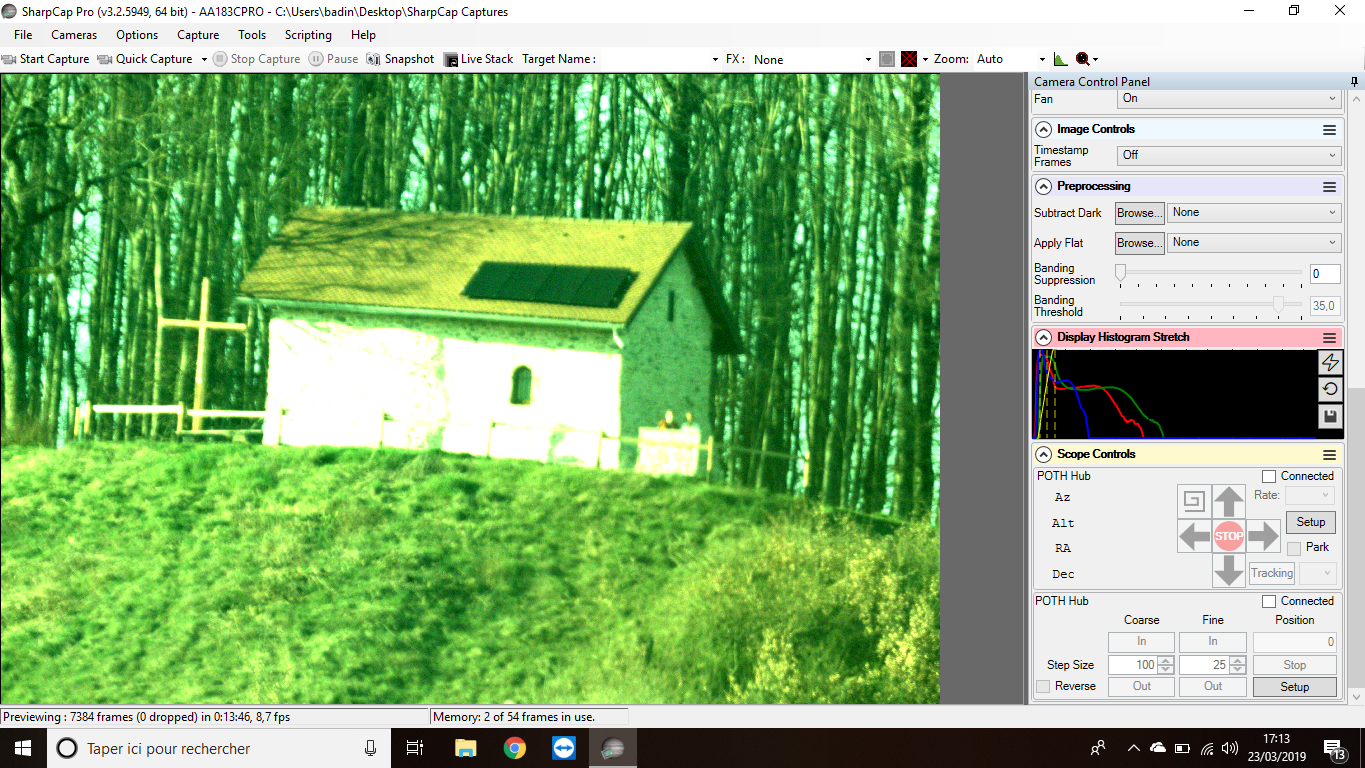Toggle the selection area square icon
1365x768 pixels.
887,59
